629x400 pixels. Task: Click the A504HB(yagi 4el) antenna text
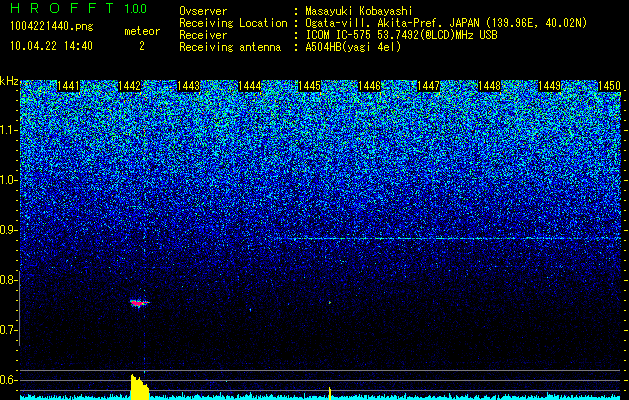(353, 47)
